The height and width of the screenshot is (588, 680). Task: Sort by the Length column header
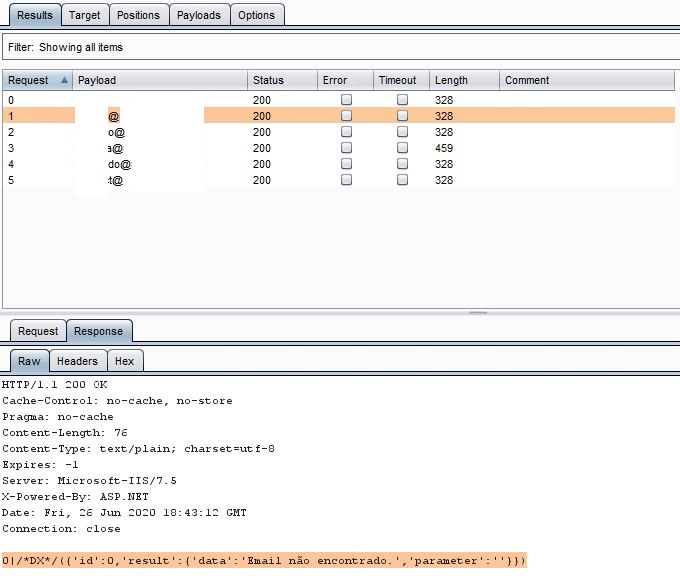click(x=464, y=80)
